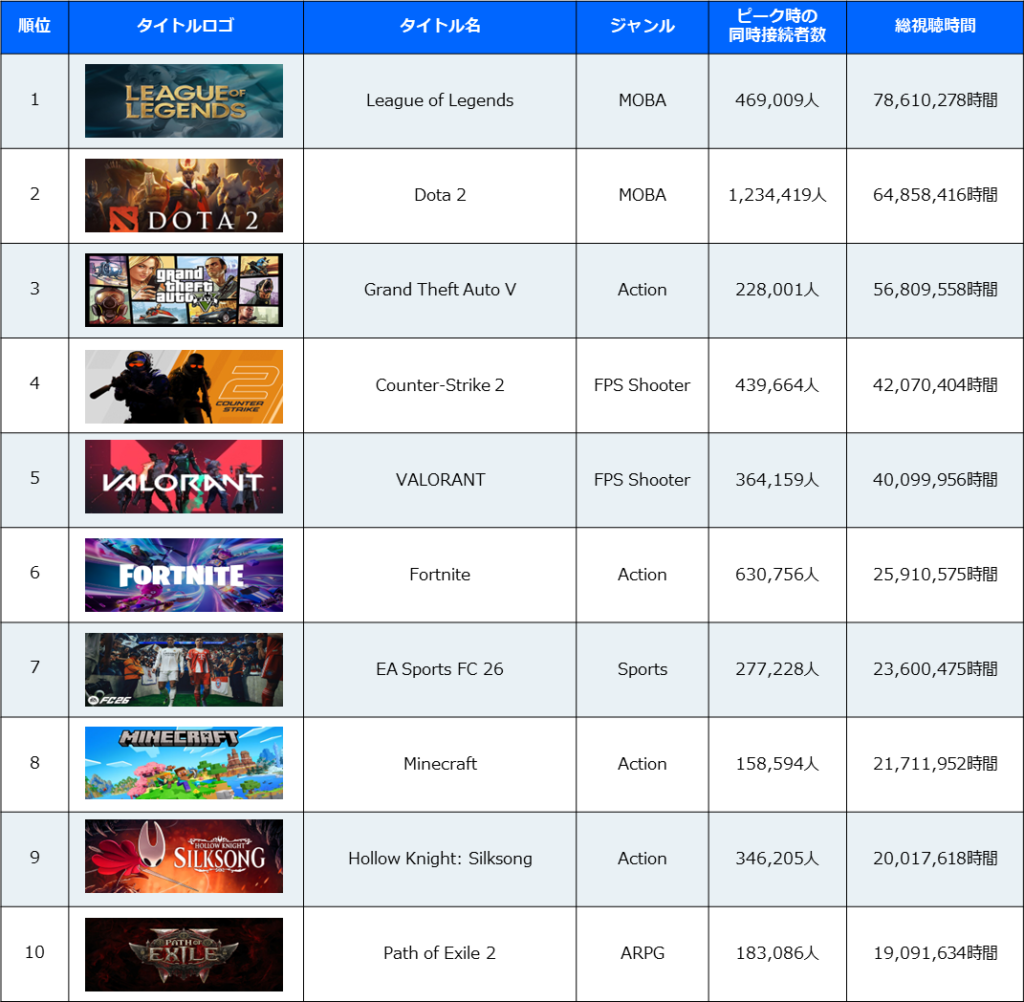The height and width of the screenshot is (1002, 1024).
Task: Select the タイトル名 column header
Action: tap(440, 26)
